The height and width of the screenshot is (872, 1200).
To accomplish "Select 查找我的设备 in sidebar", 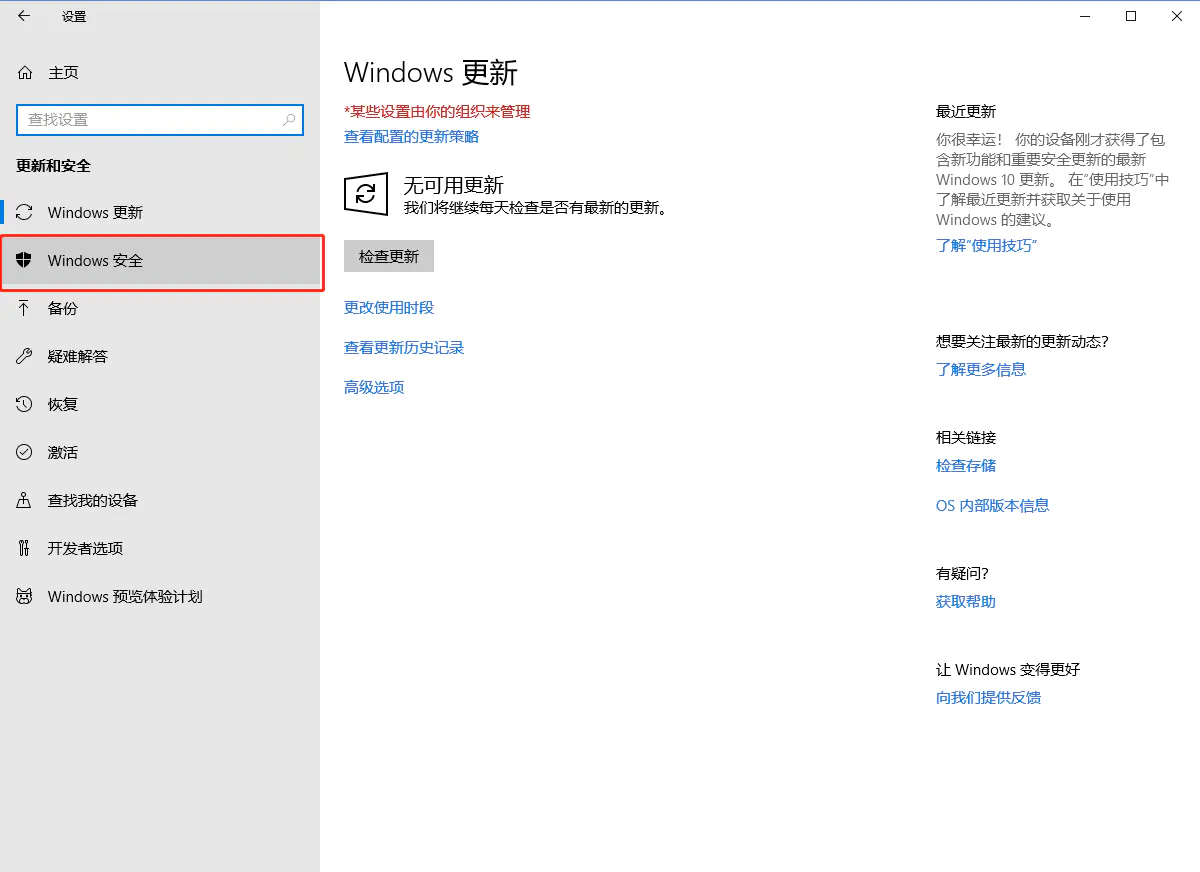I will click(160, 500).
